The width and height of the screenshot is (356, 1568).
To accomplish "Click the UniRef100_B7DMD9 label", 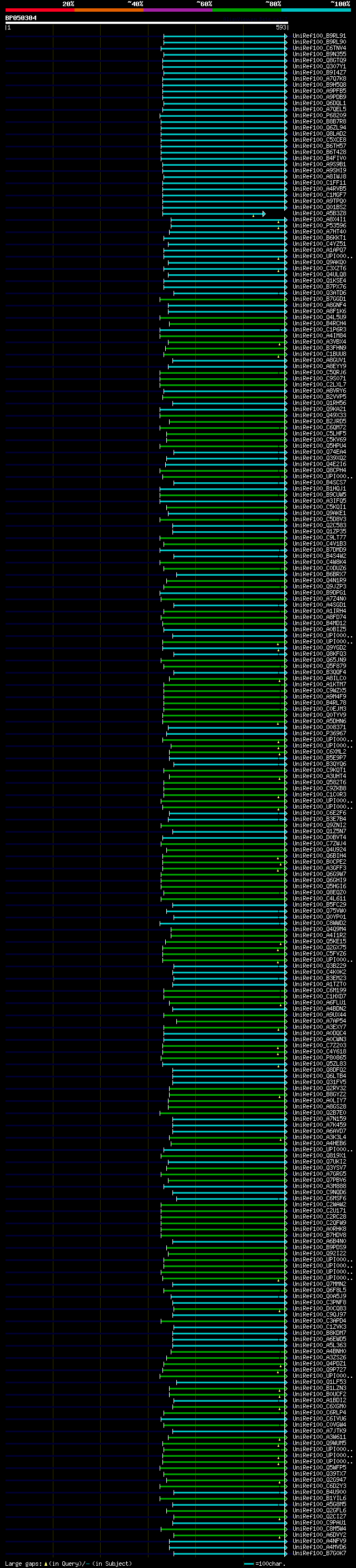I will 319,550.
